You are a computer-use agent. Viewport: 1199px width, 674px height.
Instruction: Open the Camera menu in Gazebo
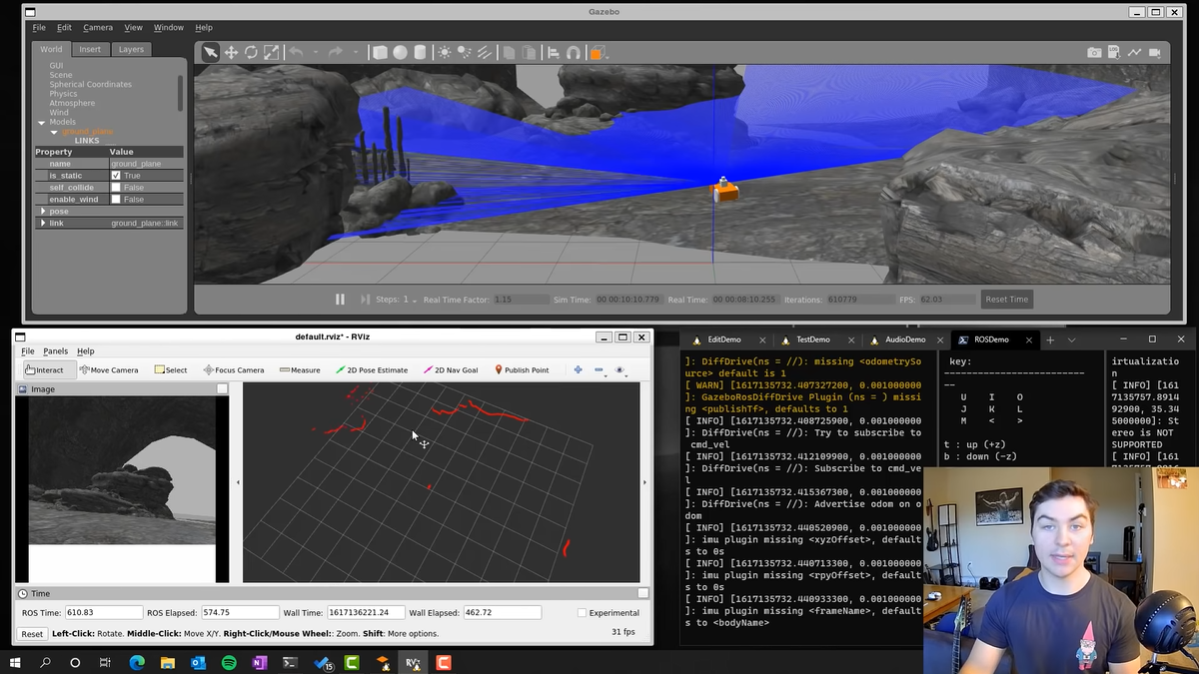point(98,28)
